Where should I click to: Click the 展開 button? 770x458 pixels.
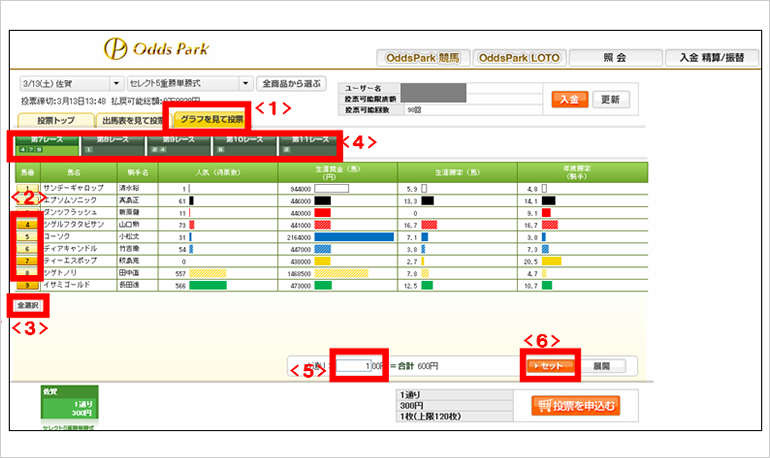tap(603, 366)
